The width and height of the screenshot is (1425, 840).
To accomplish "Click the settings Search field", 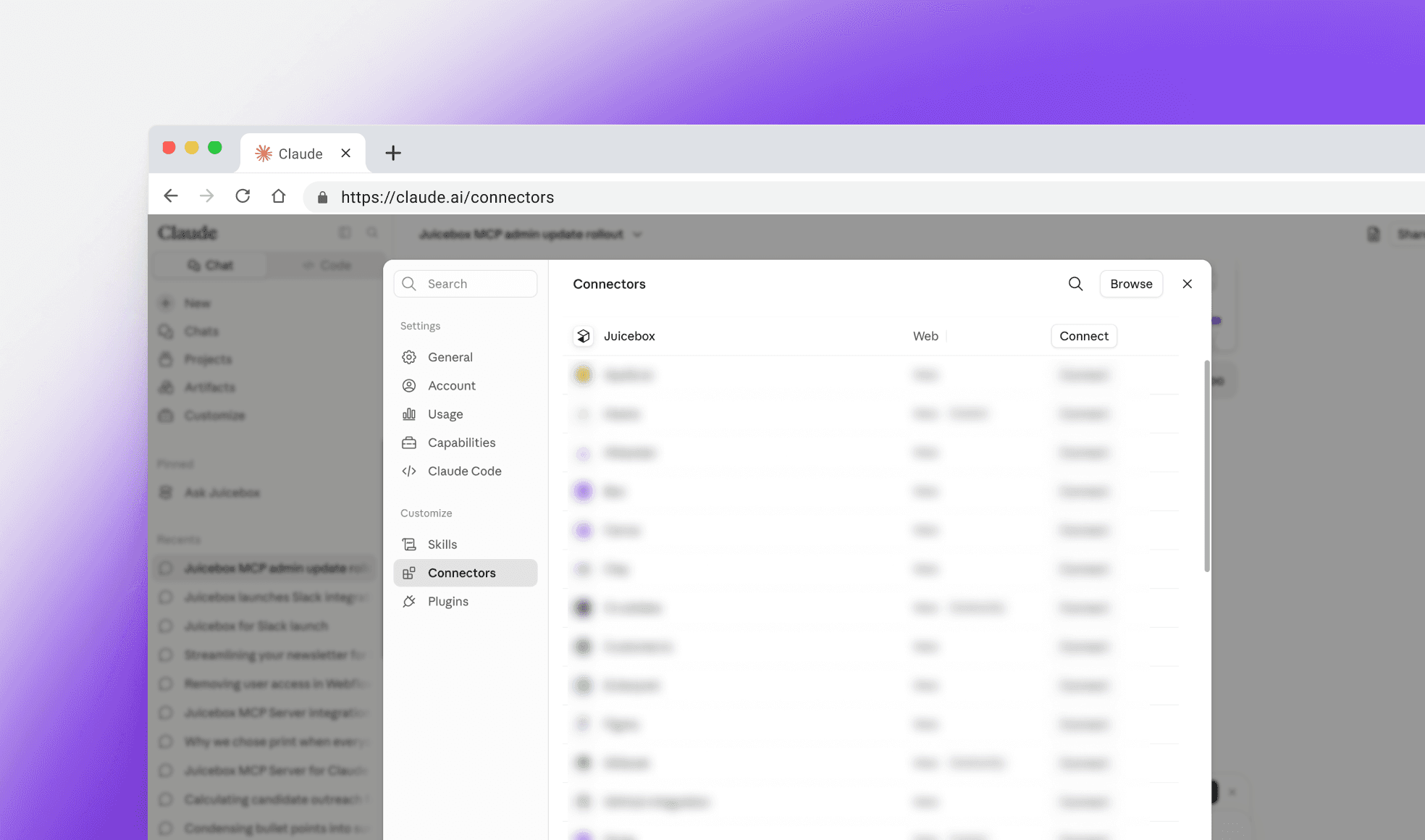I will coord(466,284).
